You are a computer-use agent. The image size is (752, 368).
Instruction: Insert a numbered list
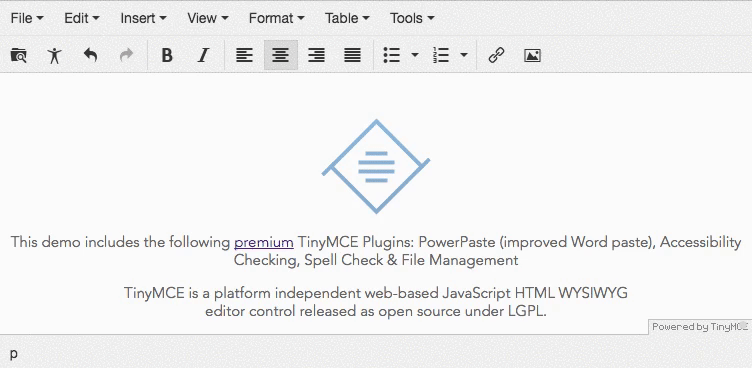click(x=440, y=56)
